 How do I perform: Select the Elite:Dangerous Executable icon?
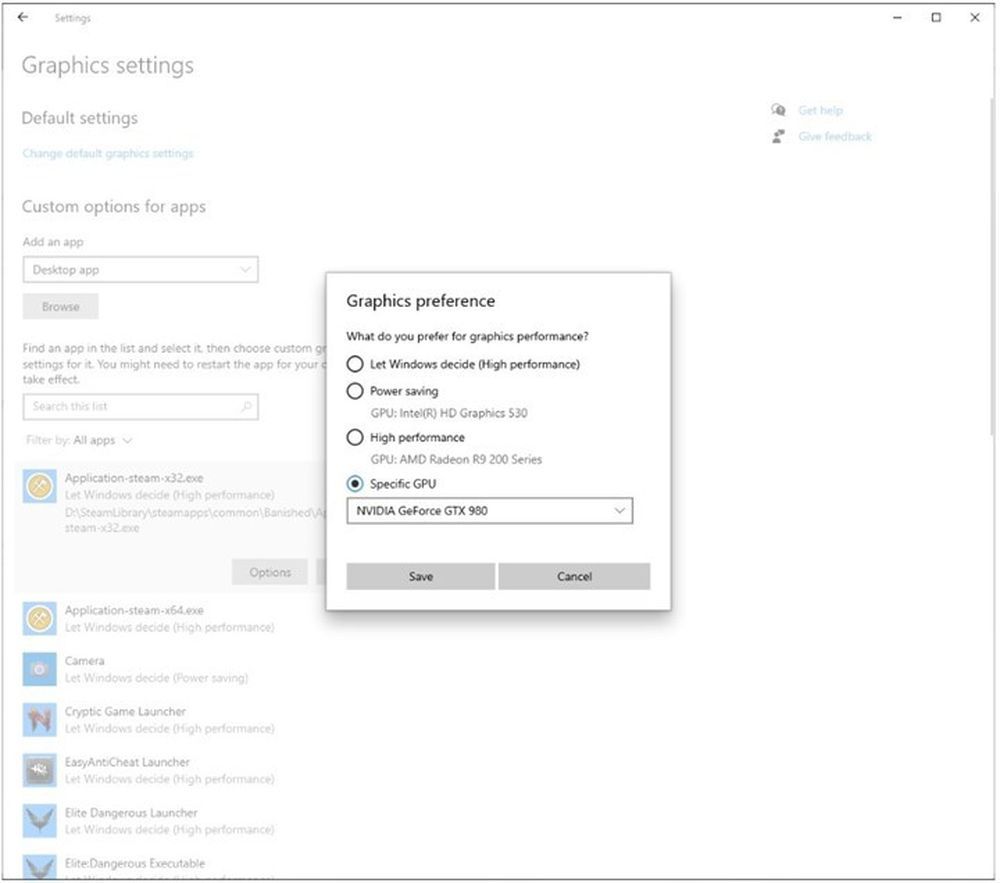(40, 867)
